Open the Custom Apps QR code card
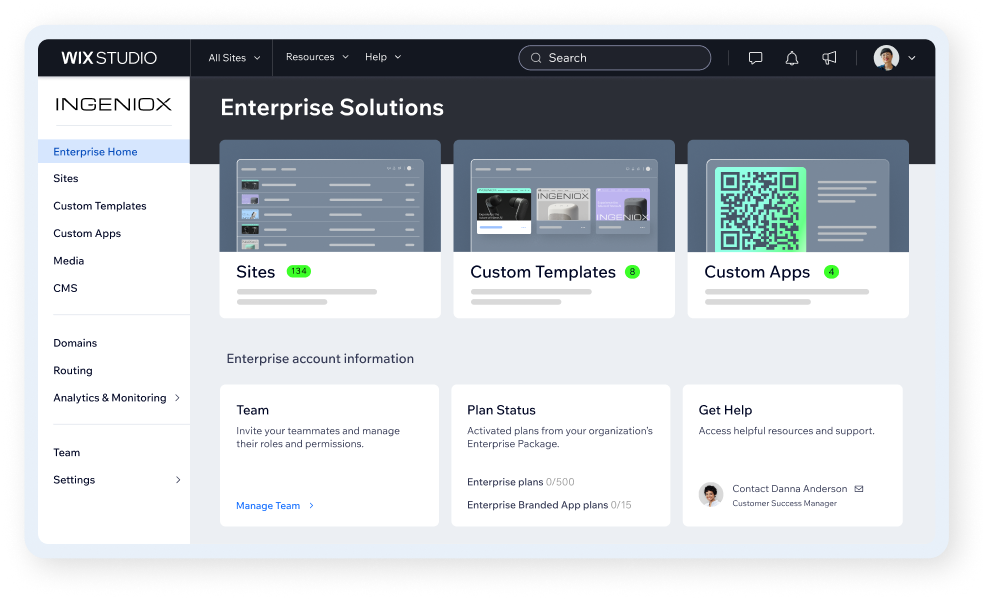983x599 pixels. (798, 228)
